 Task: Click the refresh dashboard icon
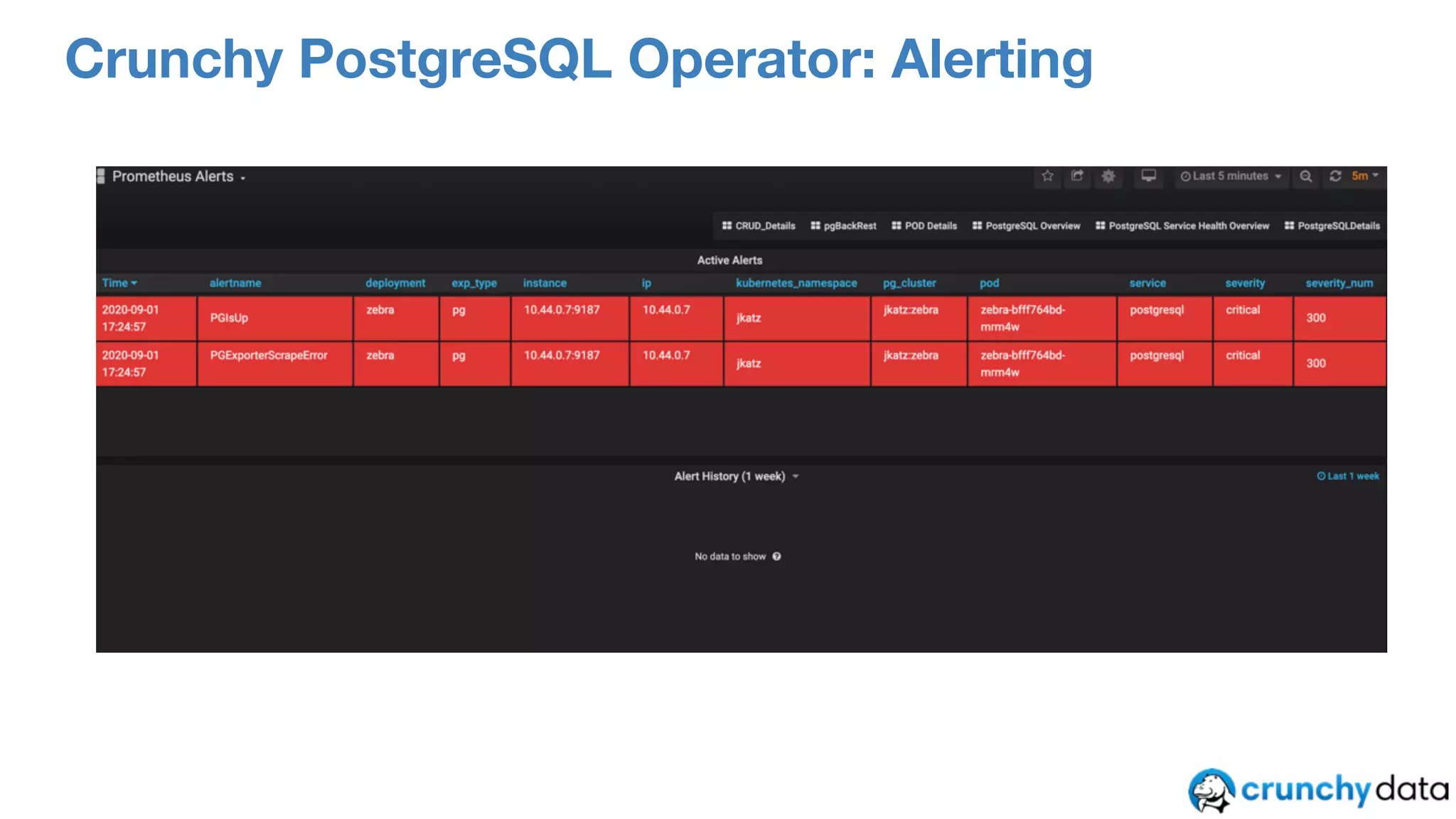pos(1335,176)
